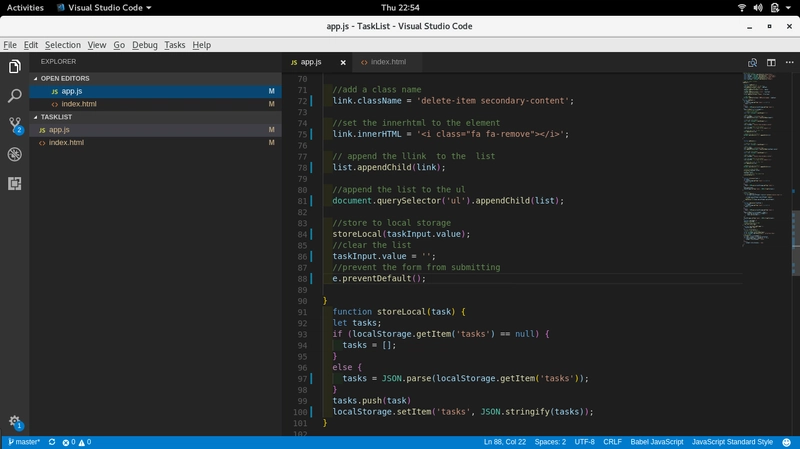Click Babel JavaScript language mode
800x449 pixels.
pos(657,442)
